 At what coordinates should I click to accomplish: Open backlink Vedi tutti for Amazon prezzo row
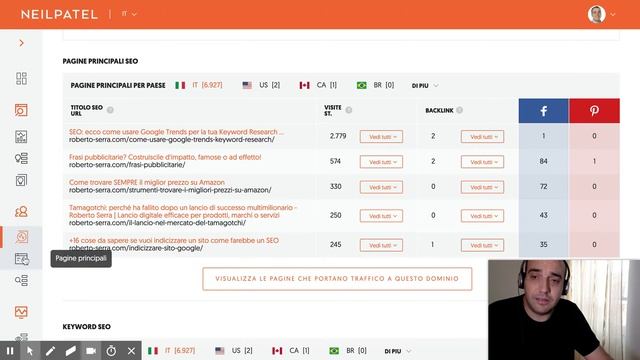pyautogui.click(x=482, y=187)
